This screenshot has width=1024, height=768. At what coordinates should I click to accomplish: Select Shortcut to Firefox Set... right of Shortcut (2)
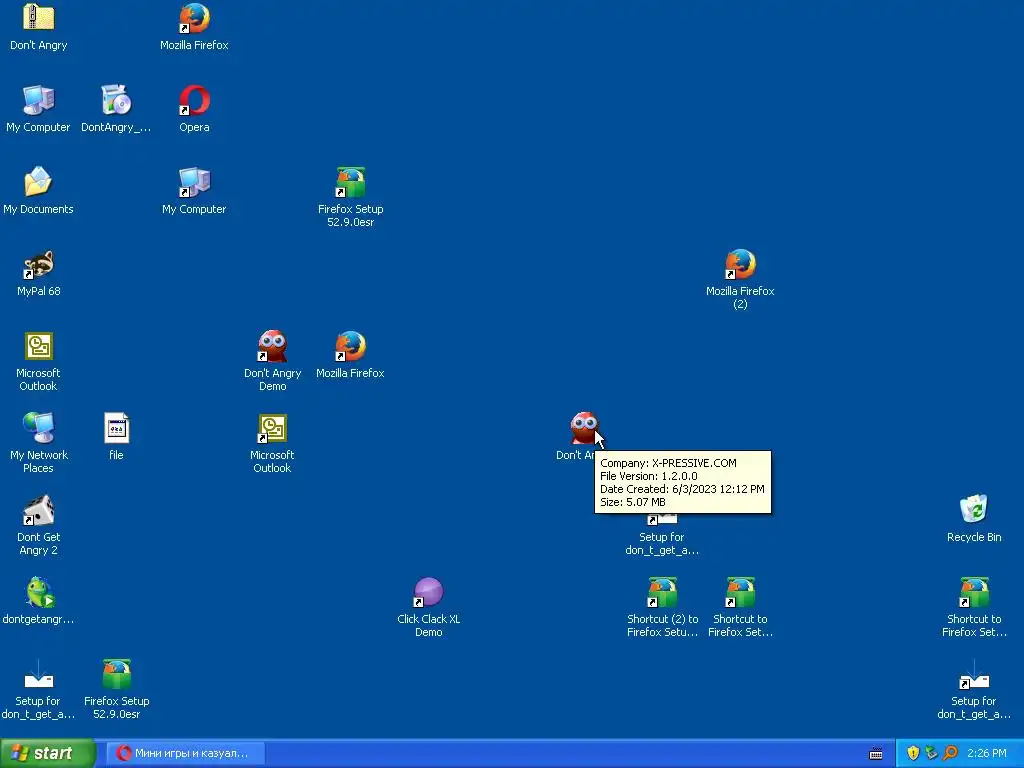pos(740,592)
